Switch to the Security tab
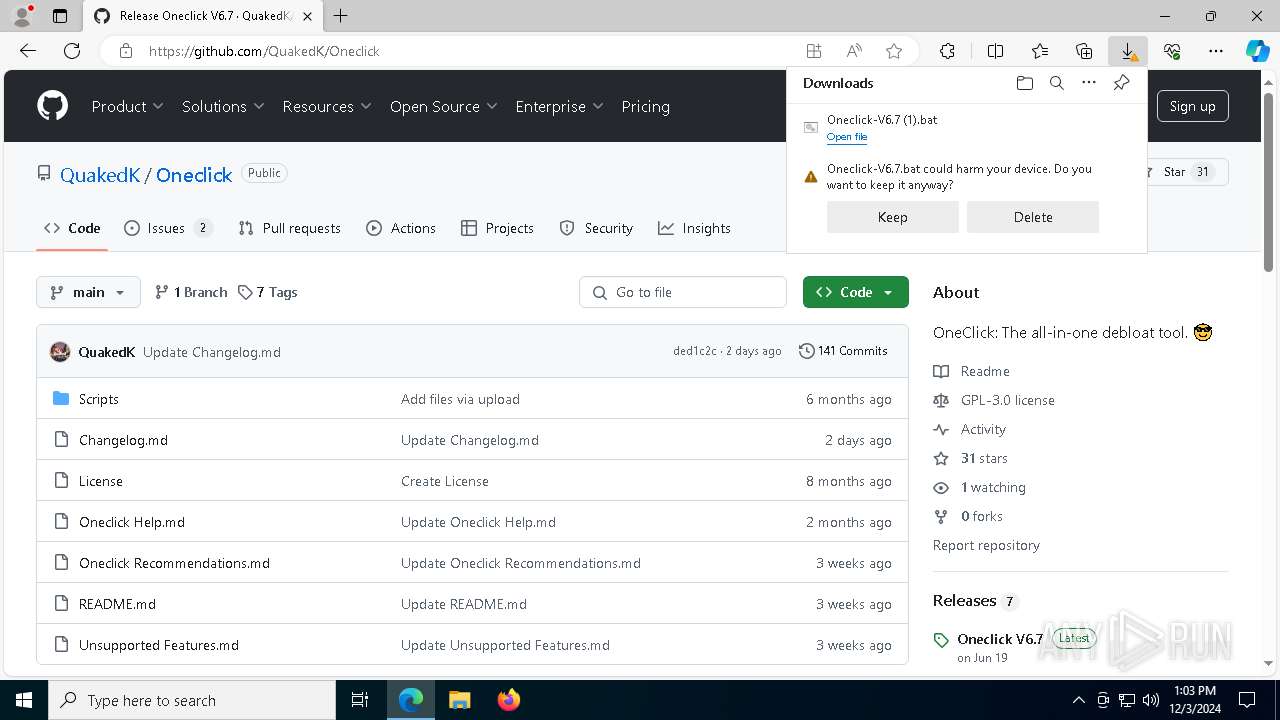Viewport: 1280px width, 720px height. [x=596, y=228]
